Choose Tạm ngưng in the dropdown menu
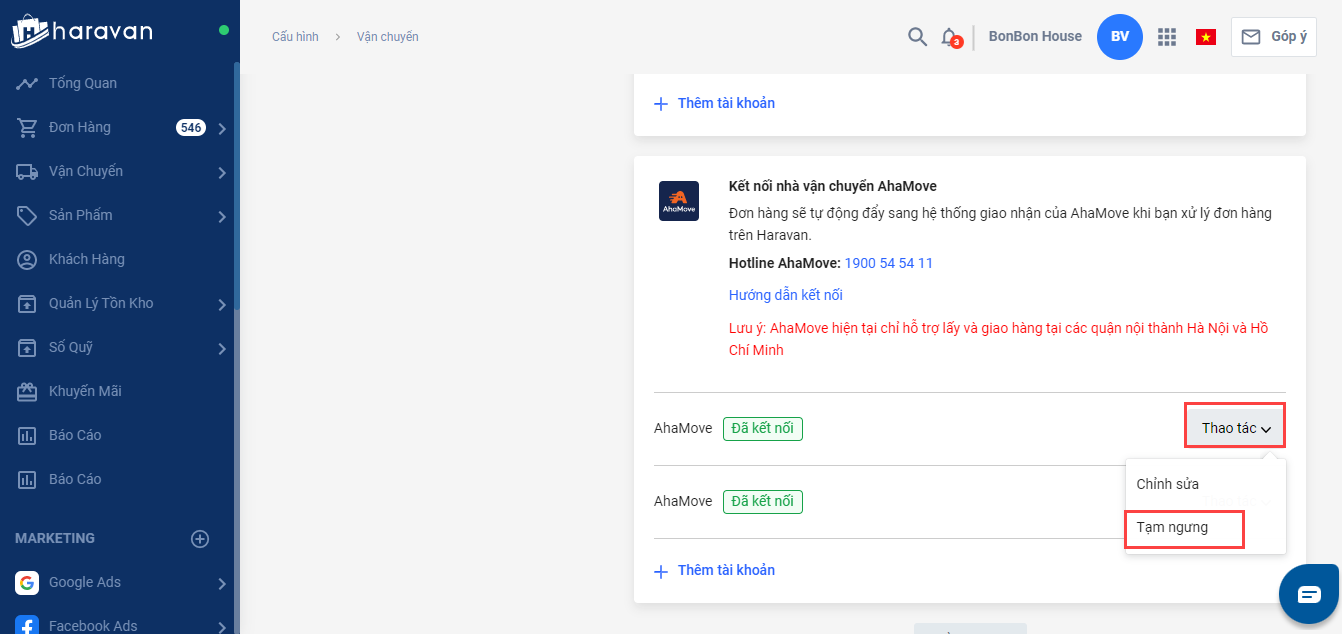Screen dimensions: 1342x634 click(1173, 528)
